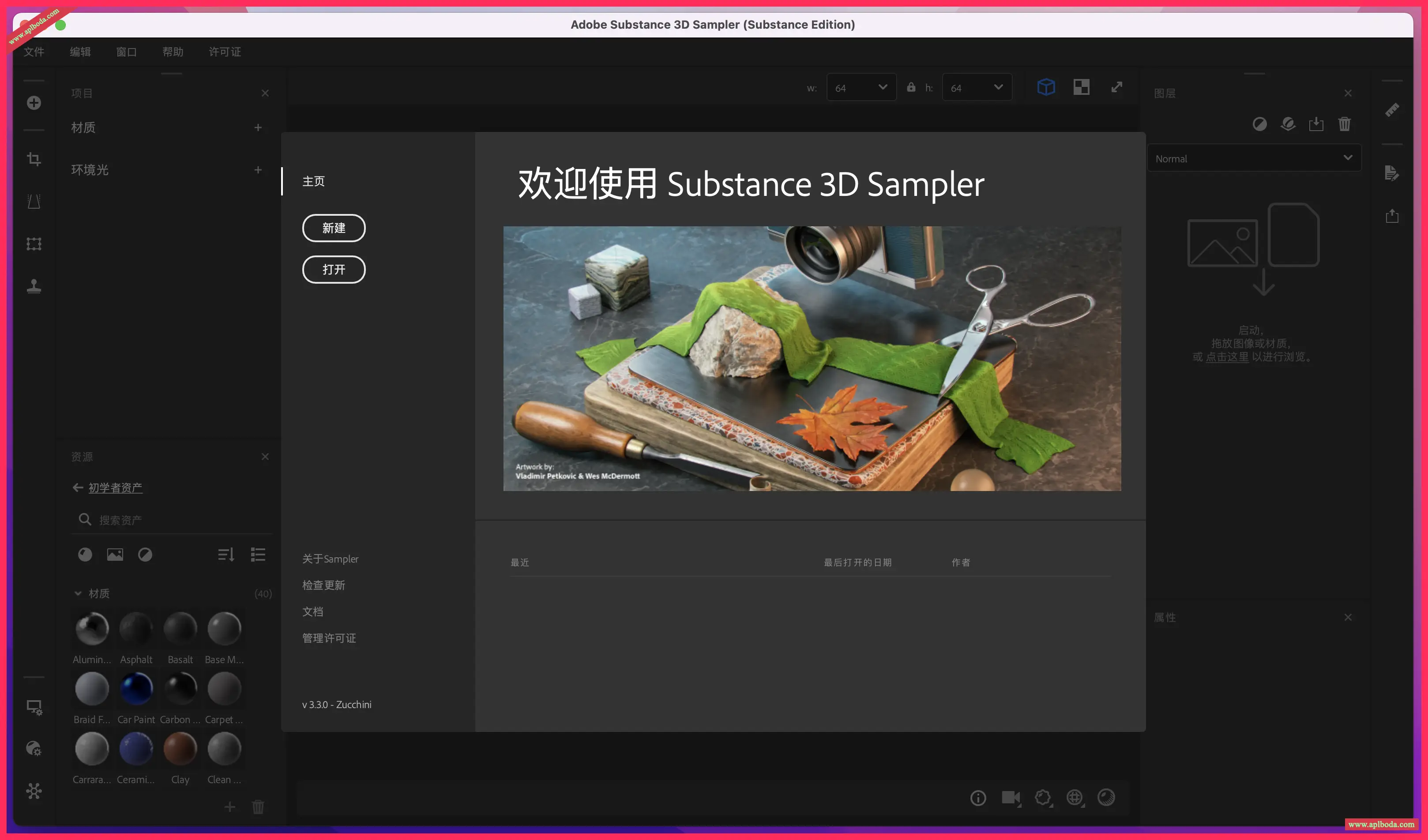The height and width of the screenshot is (840, 1428).
Task: Select the Crop tool in left toolbar
Action: tap(34, 159)
